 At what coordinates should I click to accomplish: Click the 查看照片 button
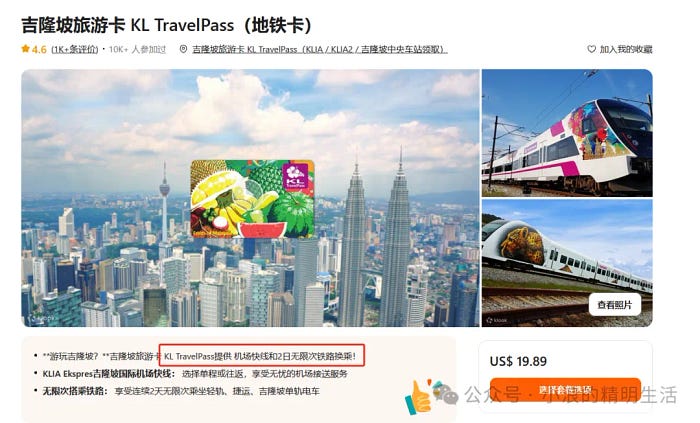pyautogui.click(x=615, y=305)
